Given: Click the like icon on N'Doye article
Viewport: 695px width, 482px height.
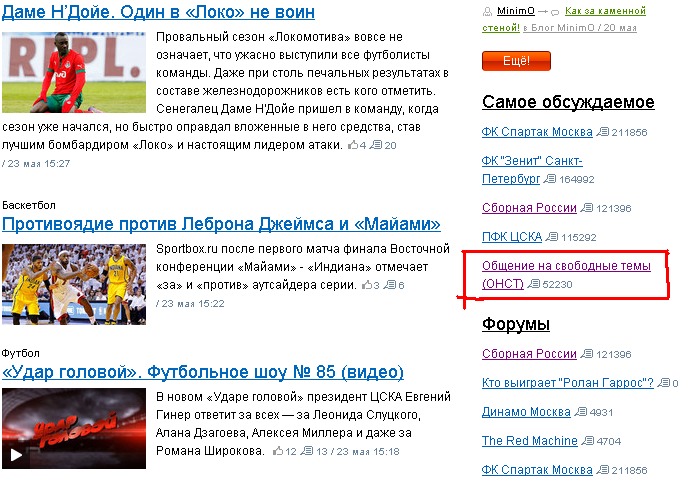Looking at the screenshot, I should tap(353, 145).
